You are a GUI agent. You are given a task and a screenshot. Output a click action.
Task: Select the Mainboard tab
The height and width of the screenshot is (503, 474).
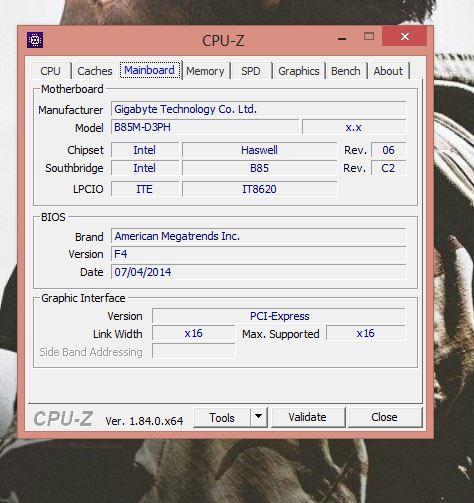(x=150, y=70)
